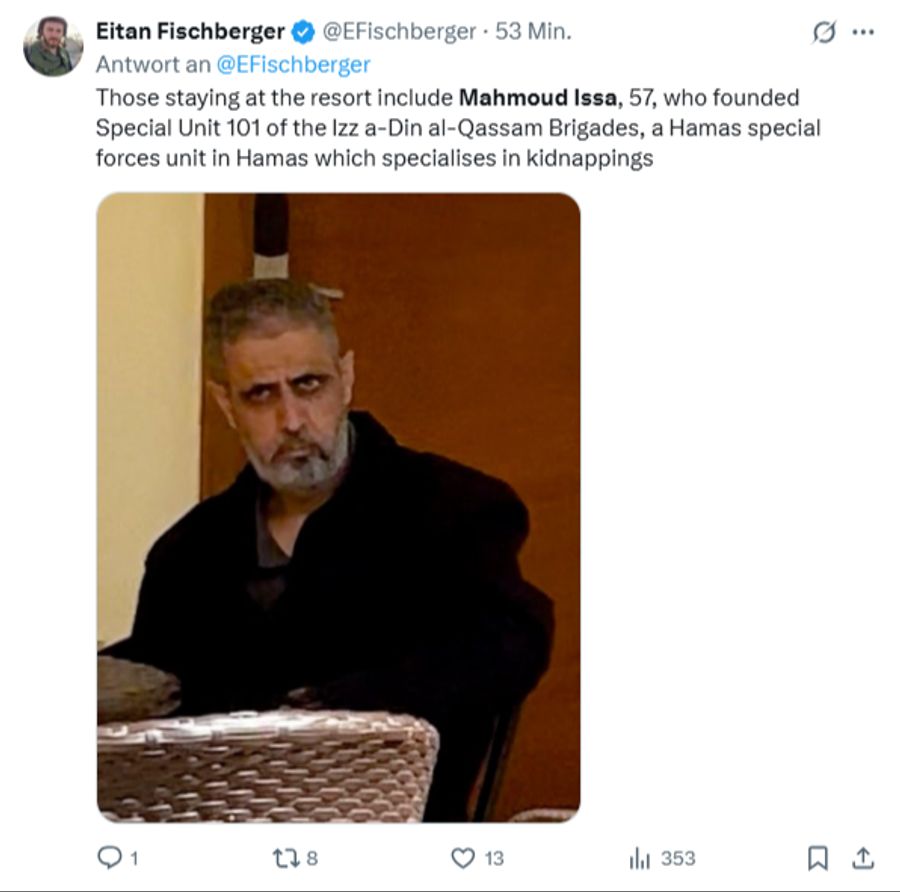Image resolution: width=900 pixels, height=892 pixels.
Task: Expand the three-dot more options menu
Action: point(863,32)
